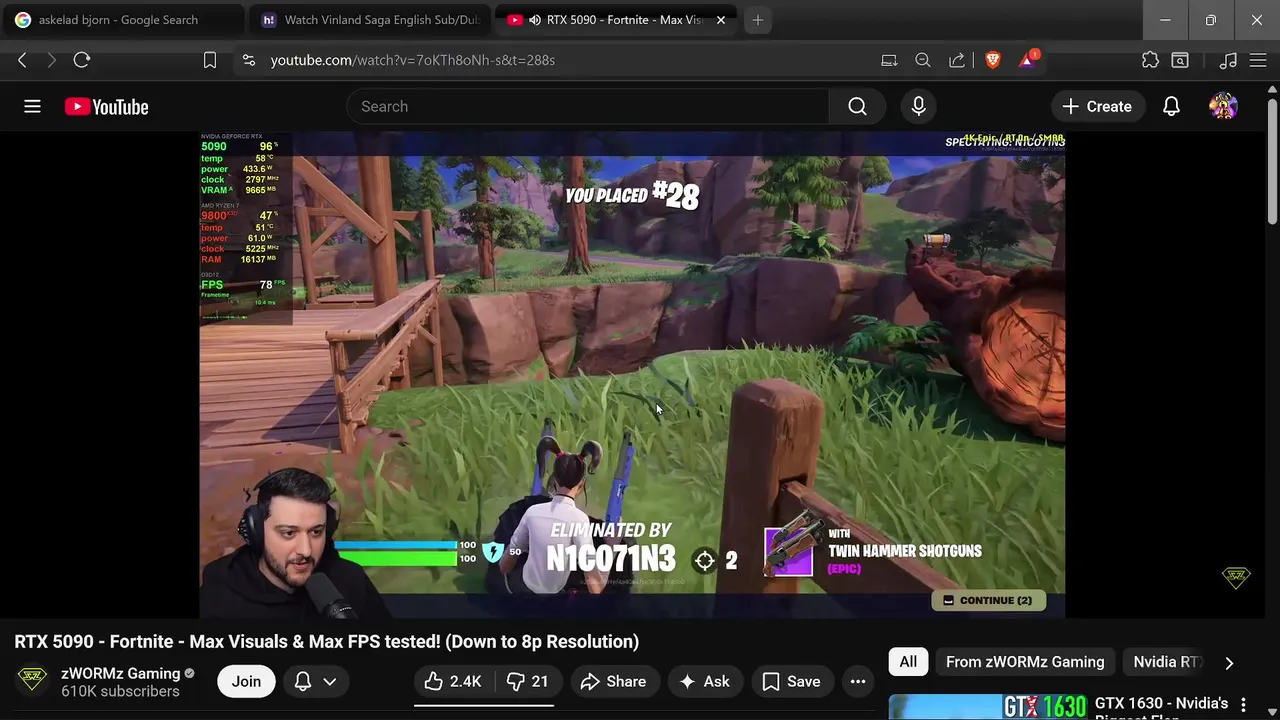Viewport: 1280px width, 720px height.
Task: Focus the YouTube search field
Action: tap(587, 106)
